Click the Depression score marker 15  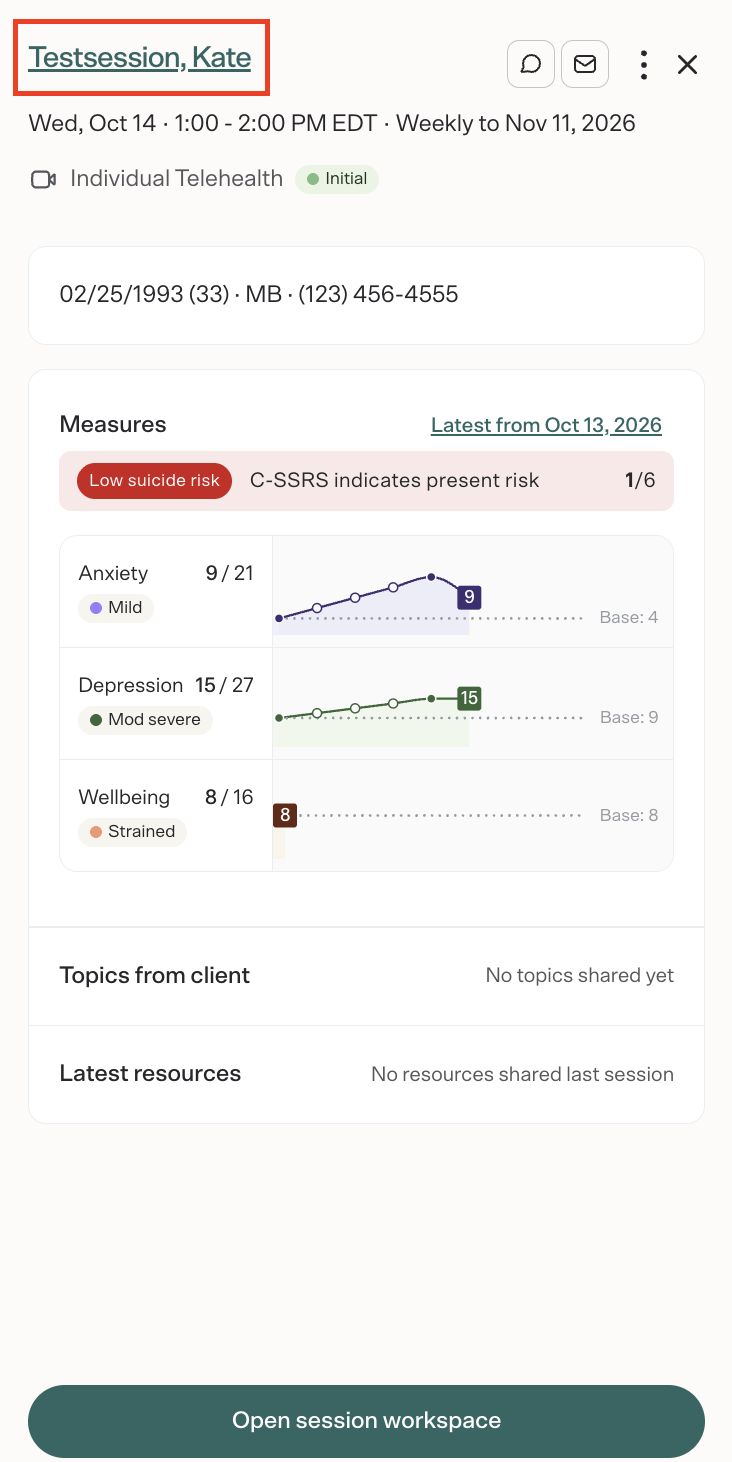coord(469,698)
